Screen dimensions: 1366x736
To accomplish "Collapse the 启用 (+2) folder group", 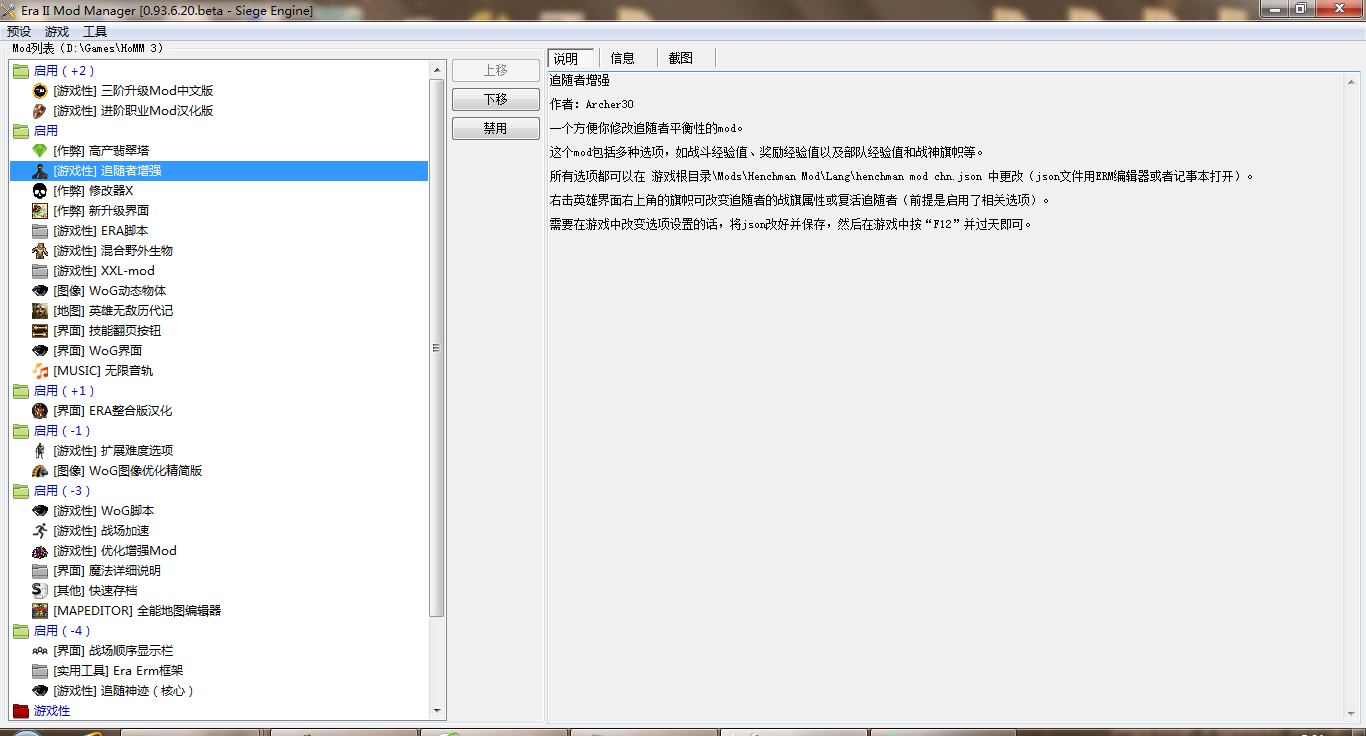I will coord(20,71).
